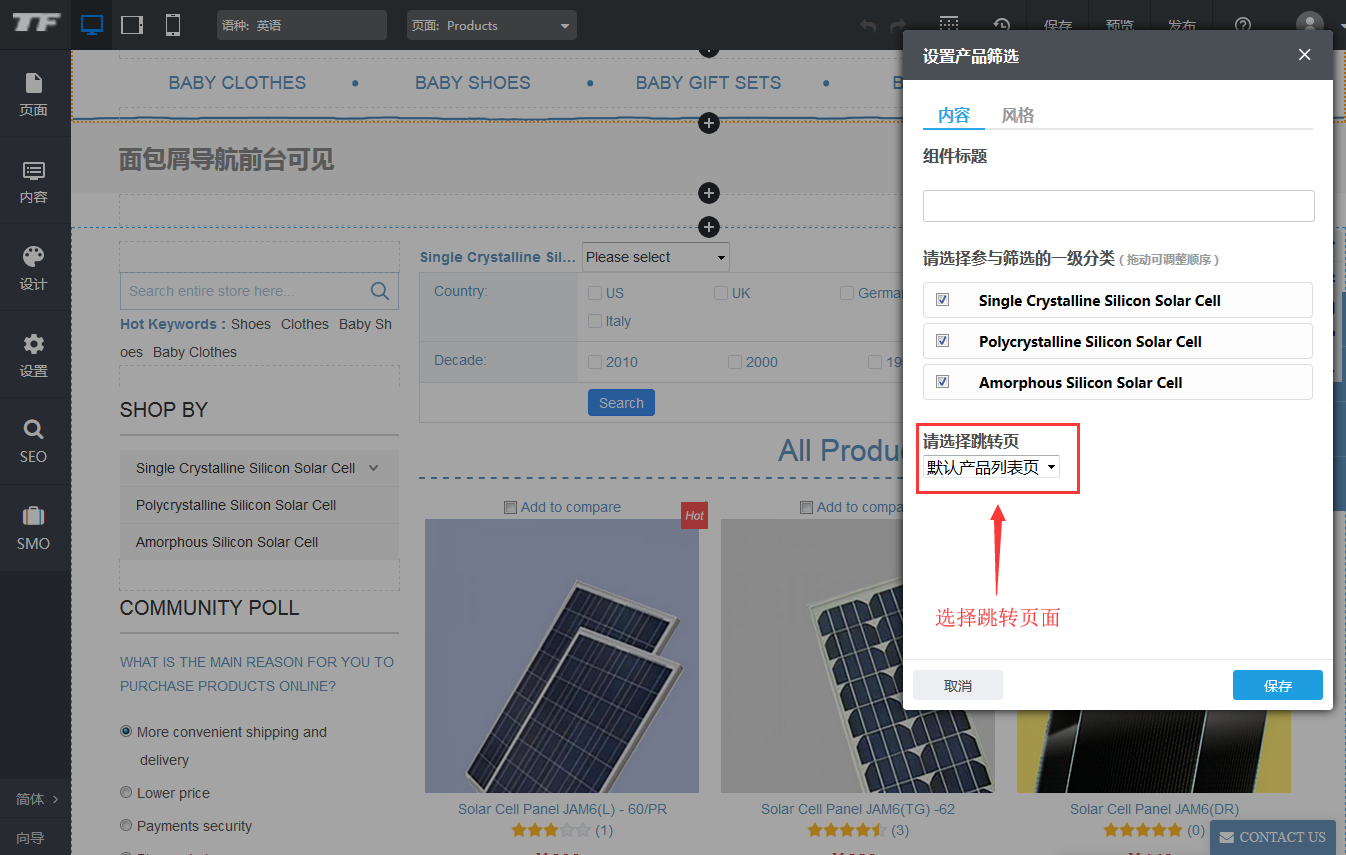Viewport: 1346px width, 855px height.
Task: Switch to tablet view icon
Action: click(132, 25)
